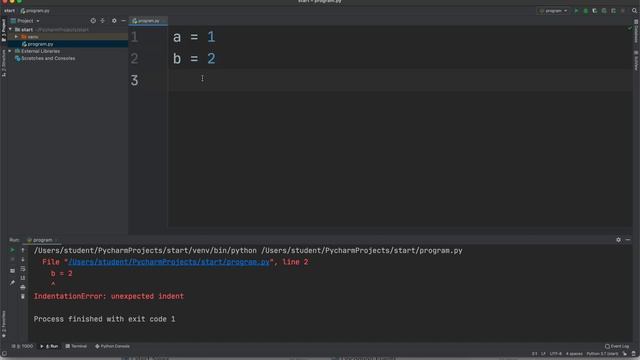Click the locate/scroll-from-source target icon in Project panel
The height and width of the screenshot is (360, 640).
tap(93, 20)
